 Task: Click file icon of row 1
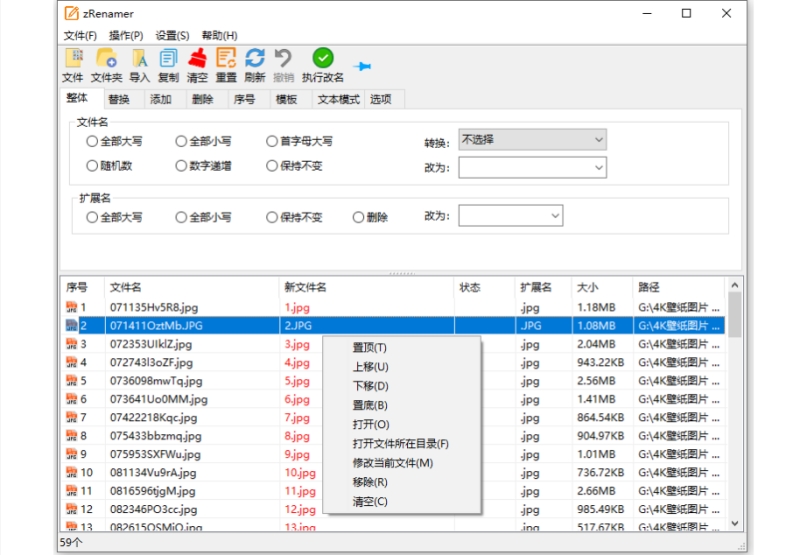71,307
